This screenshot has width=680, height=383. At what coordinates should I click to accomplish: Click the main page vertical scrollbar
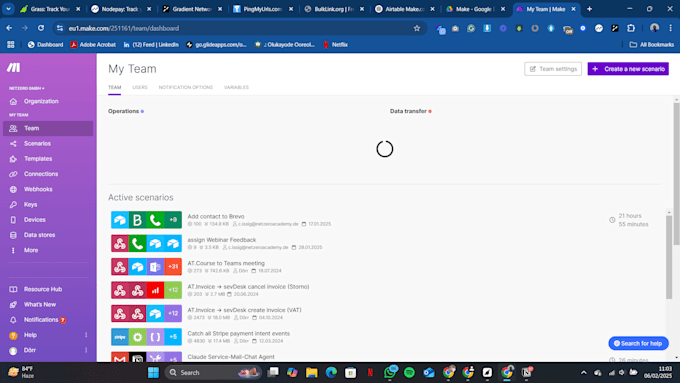click(676, 173)
